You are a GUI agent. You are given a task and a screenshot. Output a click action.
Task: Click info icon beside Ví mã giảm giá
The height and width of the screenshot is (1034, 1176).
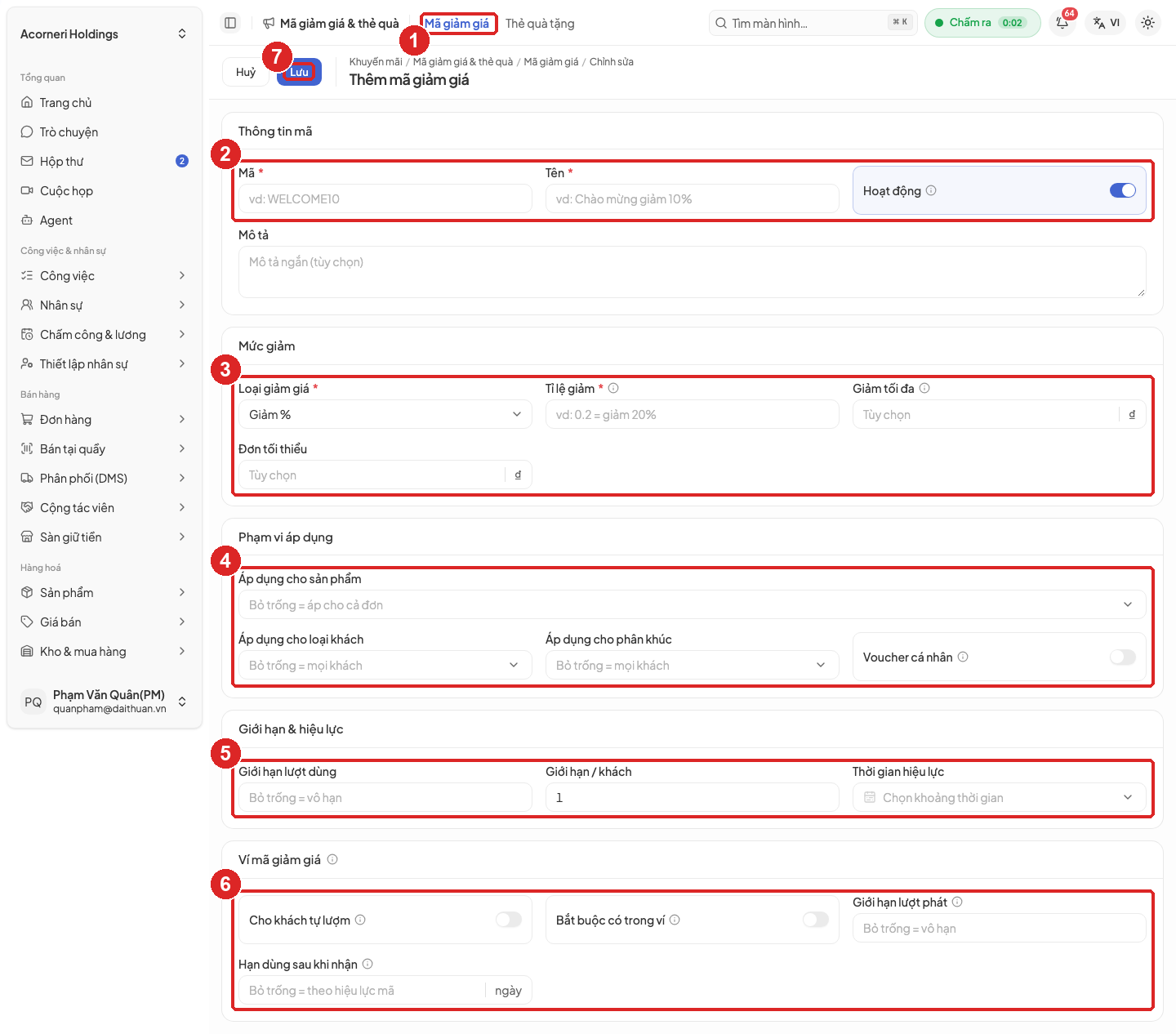(332, 859)
